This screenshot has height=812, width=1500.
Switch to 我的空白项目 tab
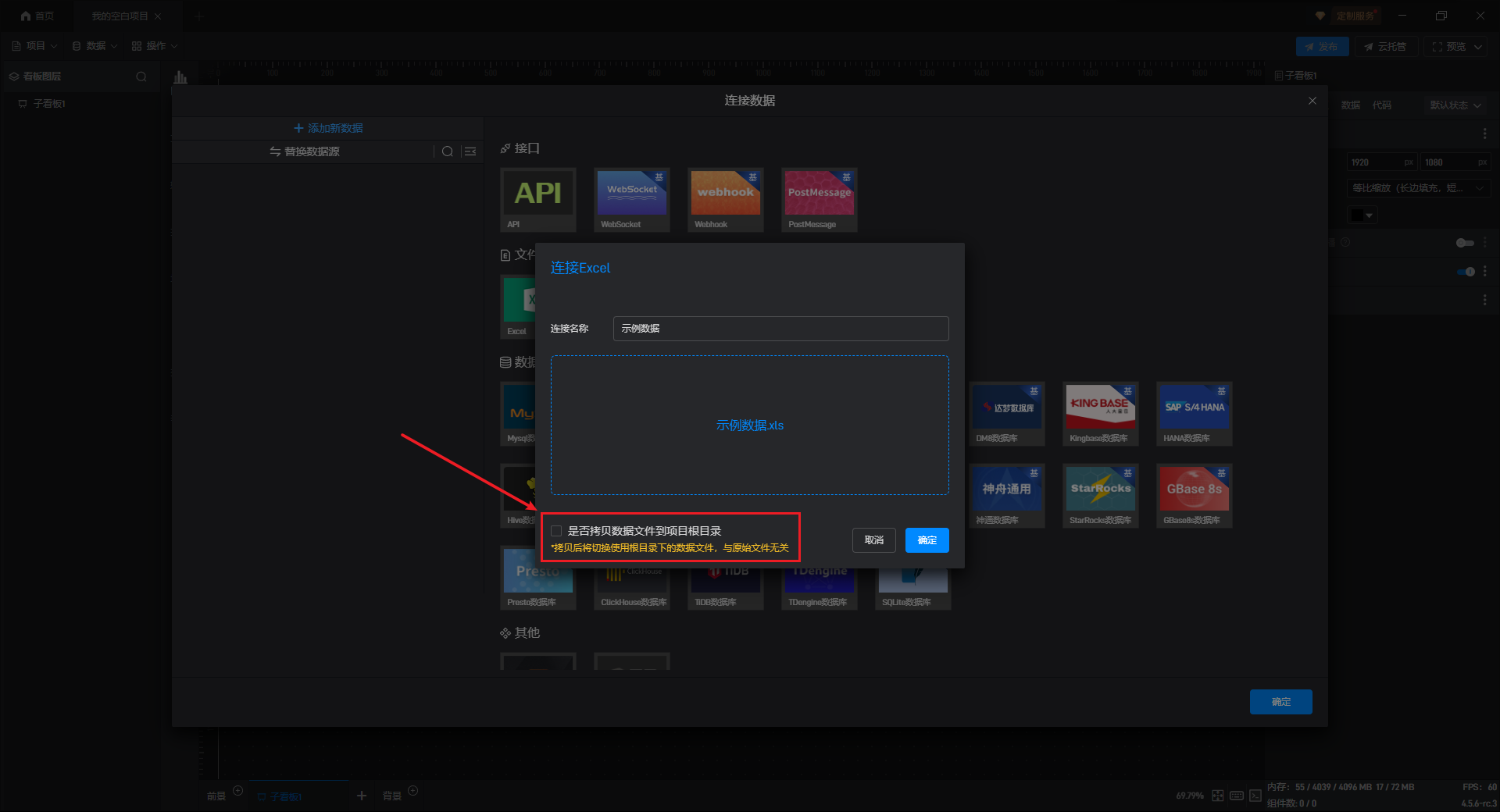tap(120, 16)
